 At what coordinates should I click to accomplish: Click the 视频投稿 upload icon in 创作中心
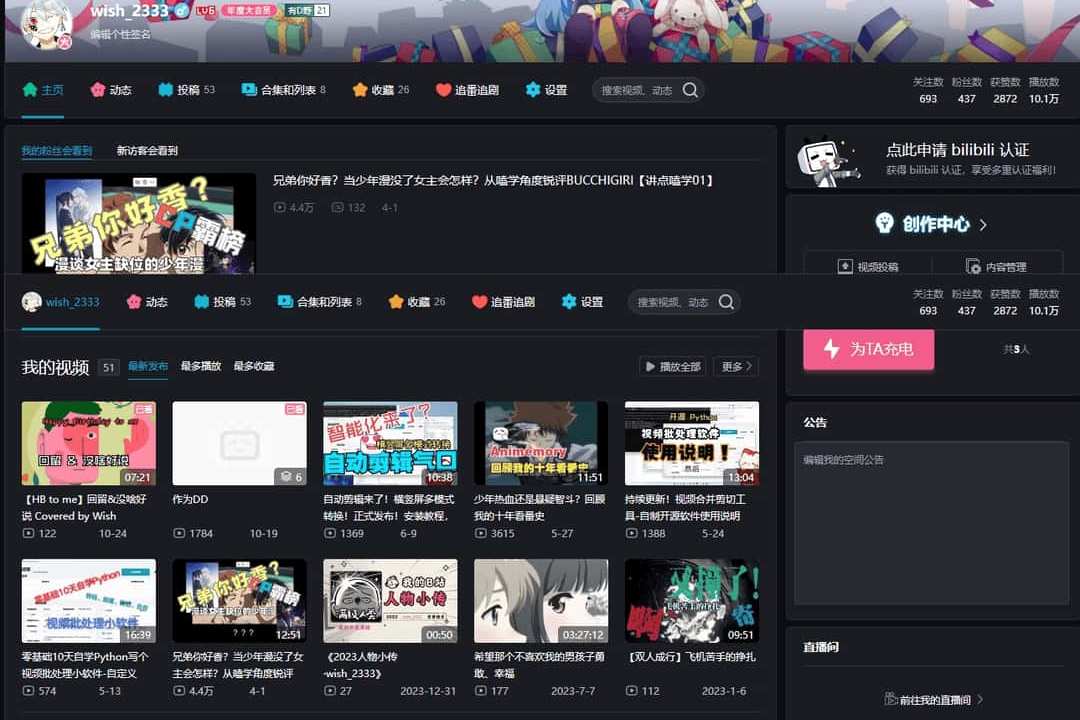(845, 267)
